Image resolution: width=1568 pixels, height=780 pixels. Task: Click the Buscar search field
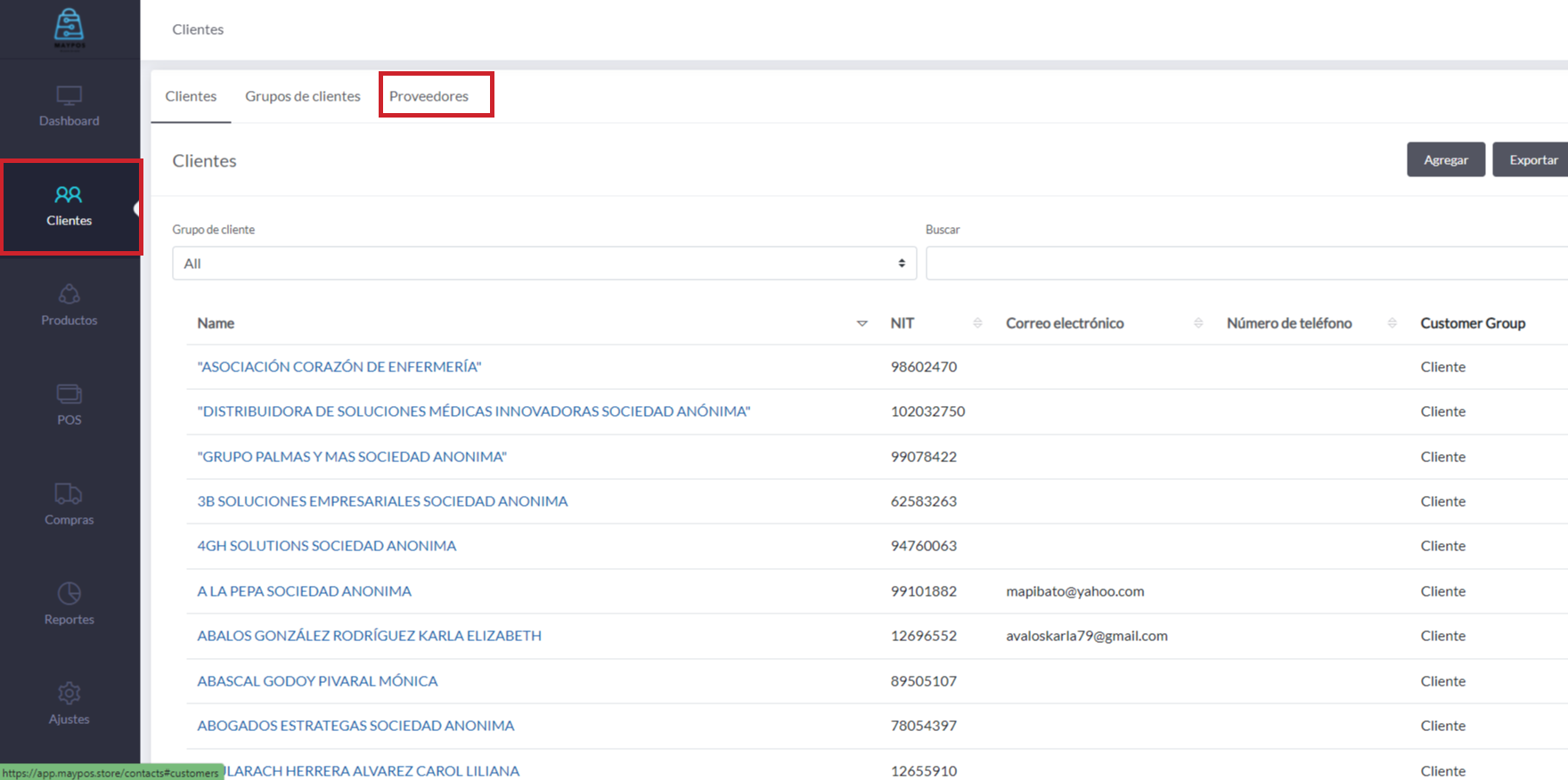pyautogui.click(x=1245, y=264)
